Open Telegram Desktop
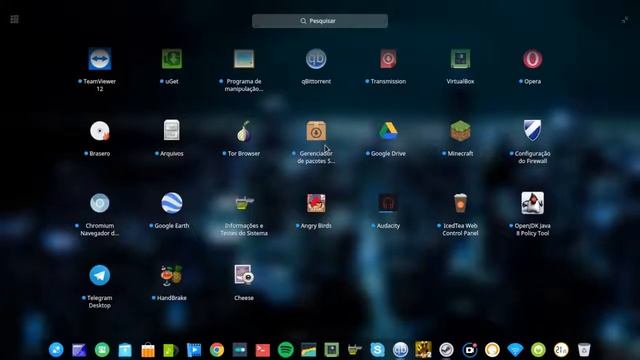The width and height of the screenshot is (640, 360). [x=100, y=276]
